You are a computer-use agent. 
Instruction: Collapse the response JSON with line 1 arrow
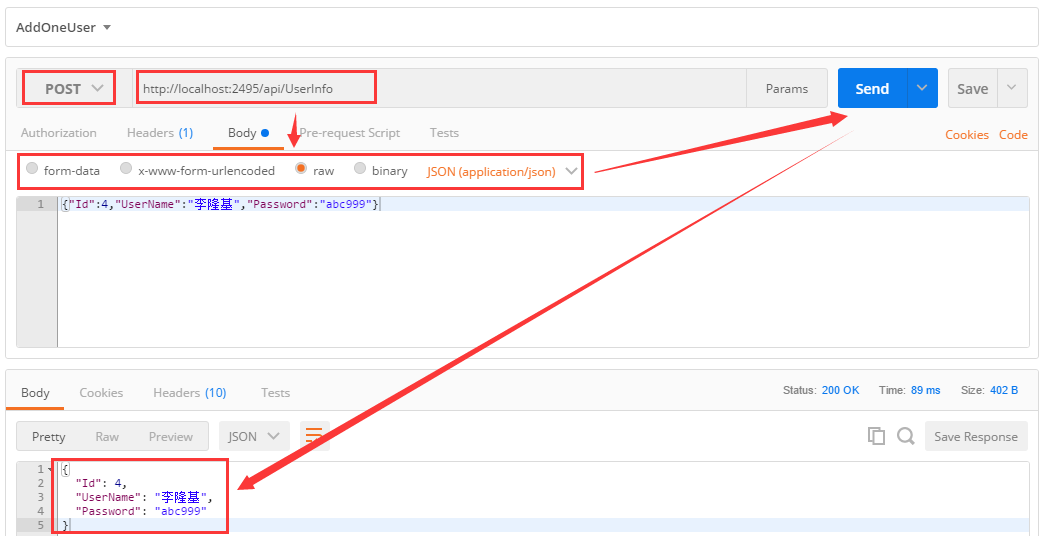(50, 469)
